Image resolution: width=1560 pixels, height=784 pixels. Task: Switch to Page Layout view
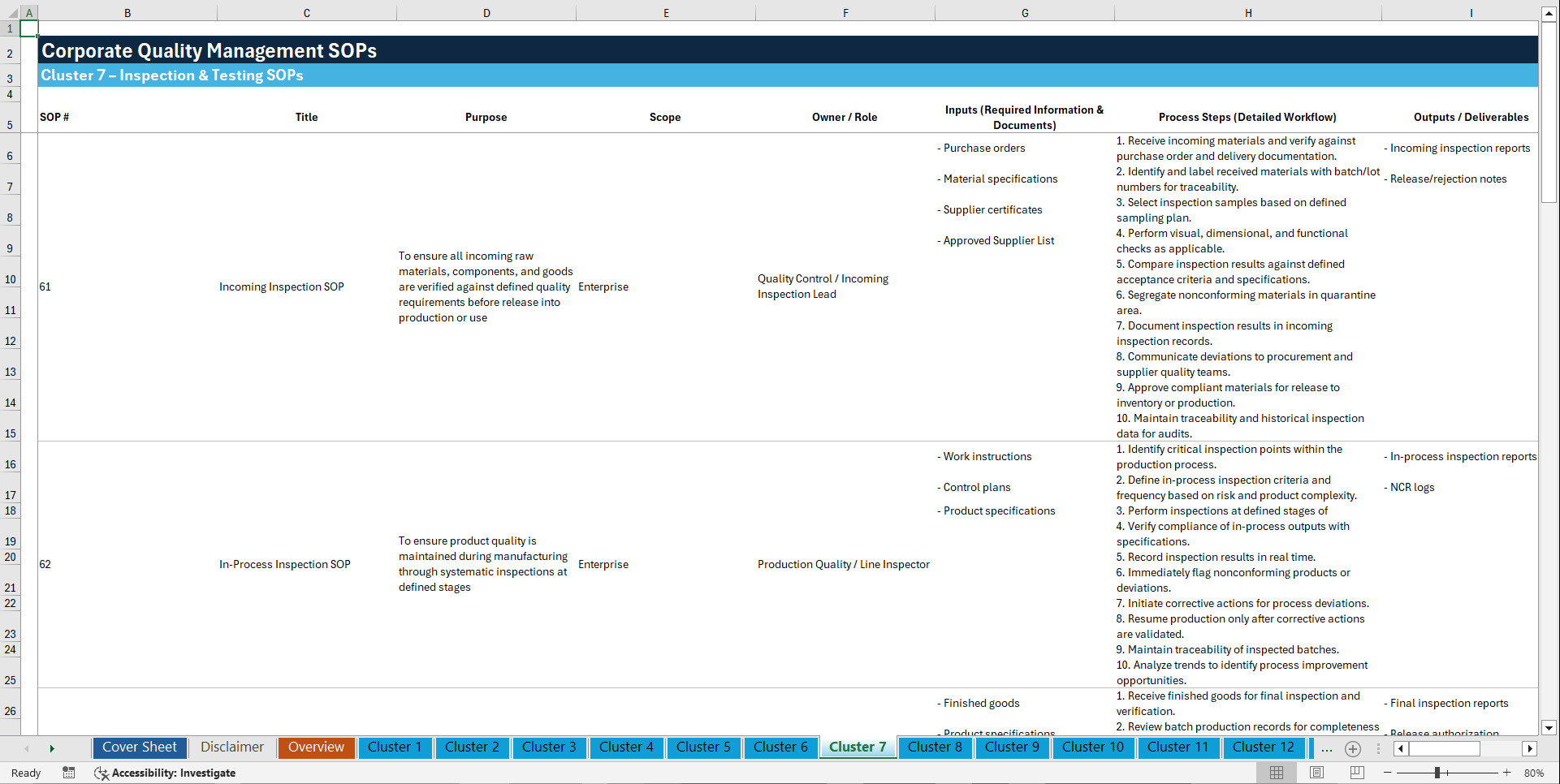[x=1316, y=773]
